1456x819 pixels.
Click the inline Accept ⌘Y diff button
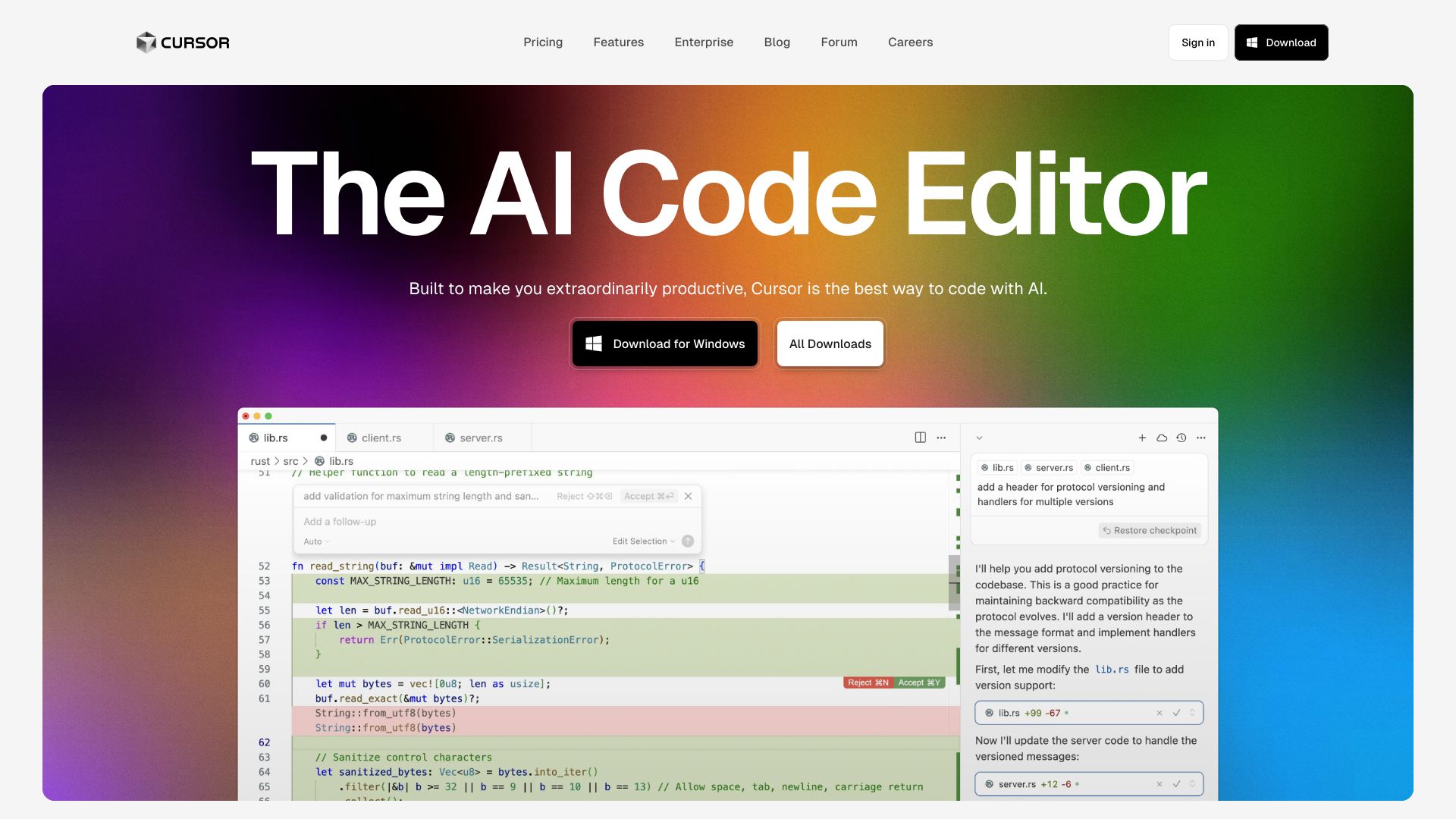click(919, 682)
